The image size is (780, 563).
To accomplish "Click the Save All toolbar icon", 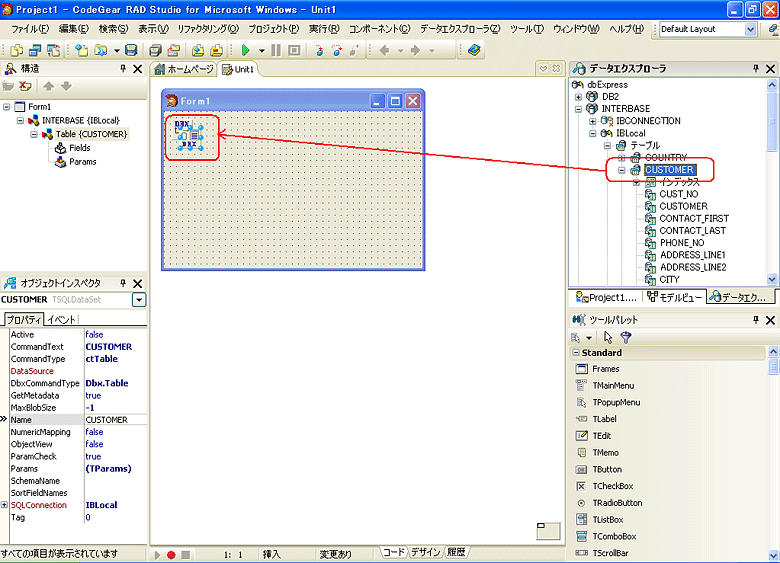I will (x=155, y=50).
